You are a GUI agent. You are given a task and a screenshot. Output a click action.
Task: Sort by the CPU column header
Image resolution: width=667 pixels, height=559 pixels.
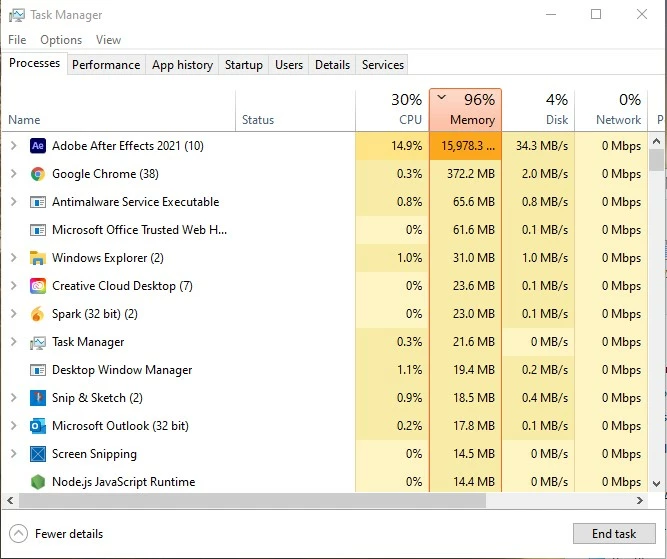click(392, 110)
